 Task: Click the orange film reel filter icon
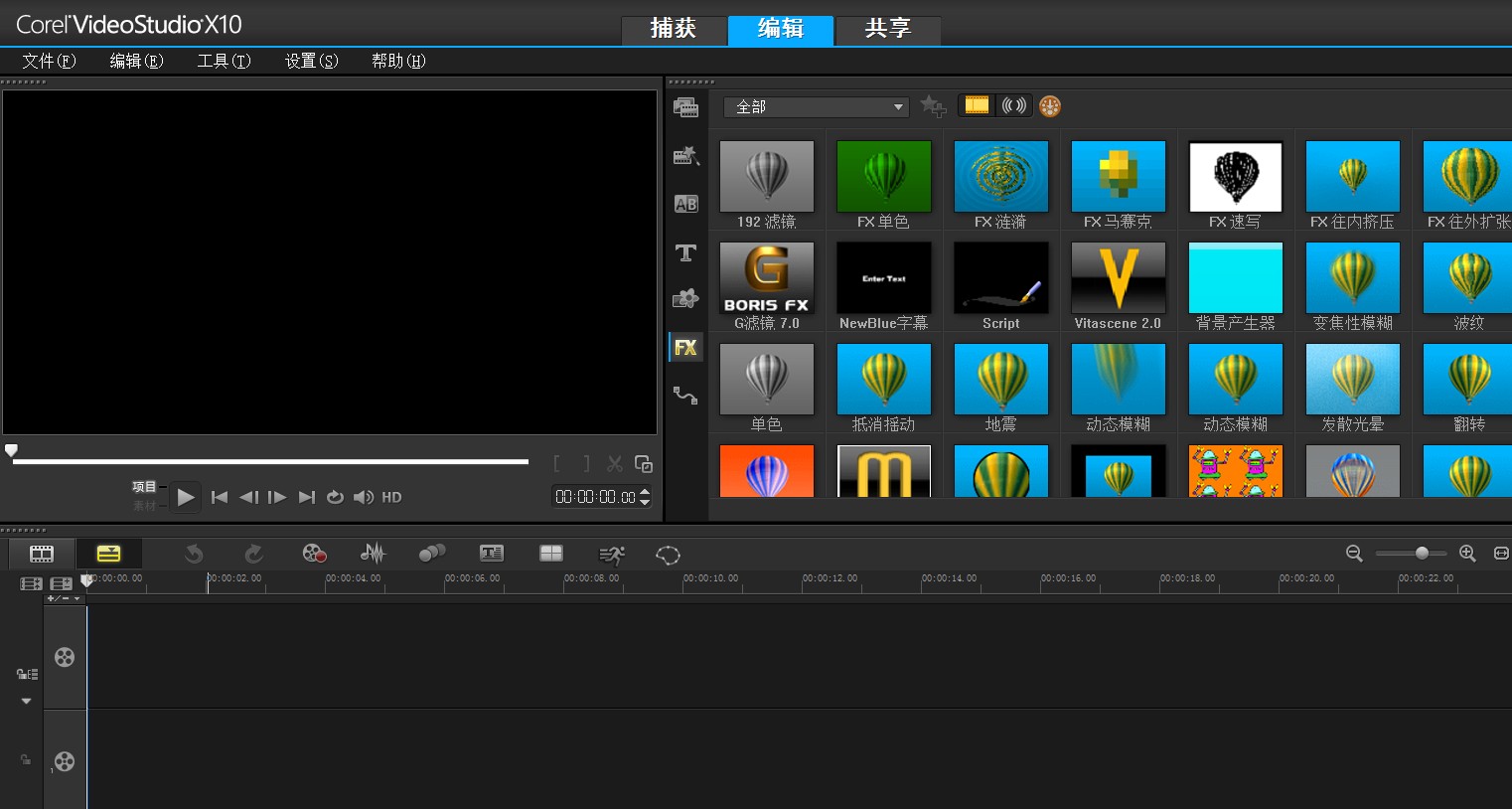point(1050,105)
